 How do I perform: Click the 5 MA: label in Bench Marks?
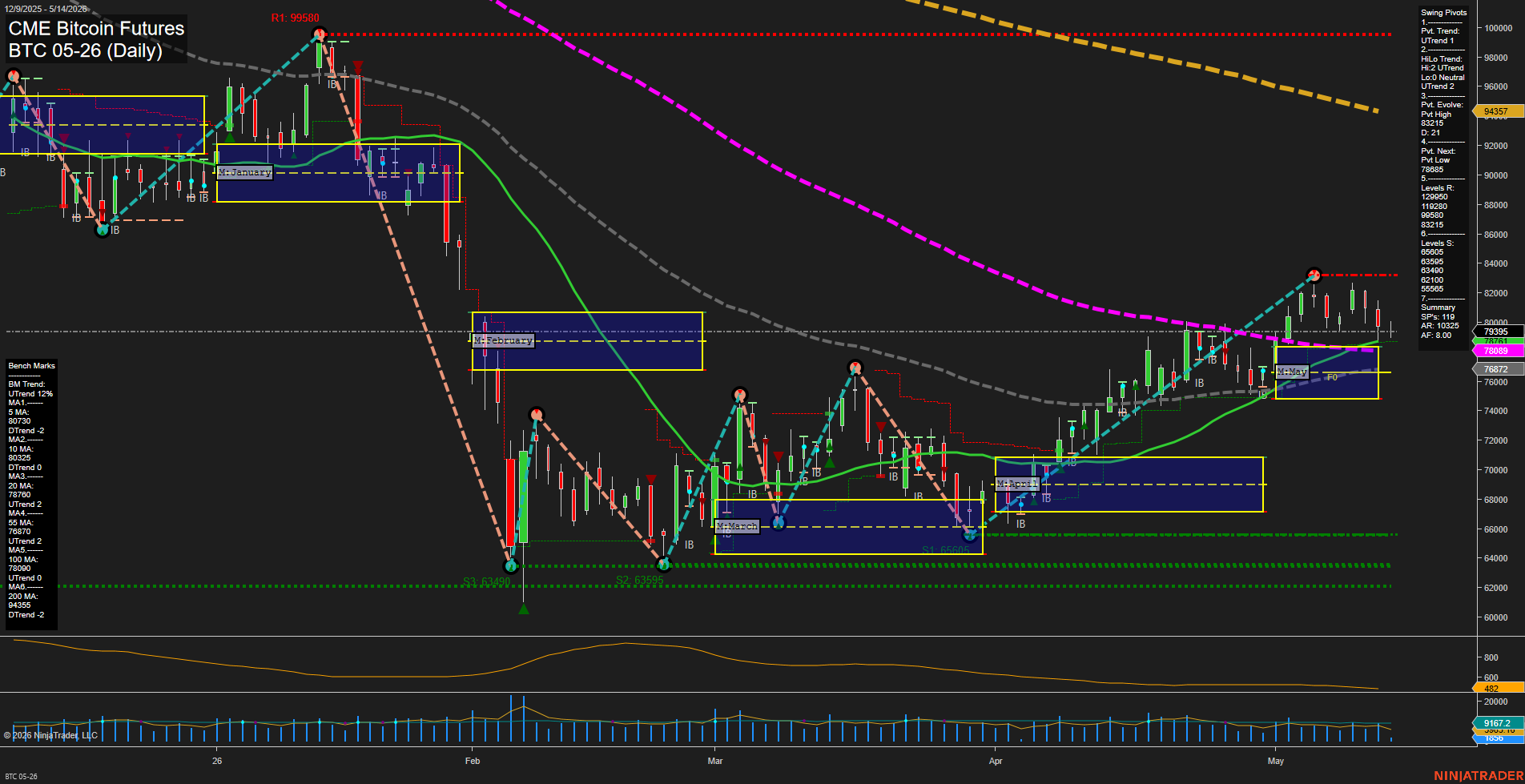click(18, 412)
